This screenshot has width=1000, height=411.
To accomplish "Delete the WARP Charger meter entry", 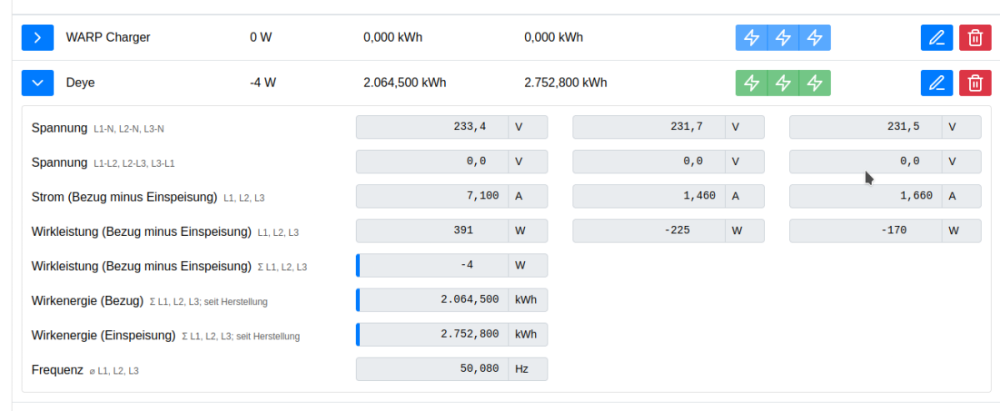I will [x=974, y=38].
